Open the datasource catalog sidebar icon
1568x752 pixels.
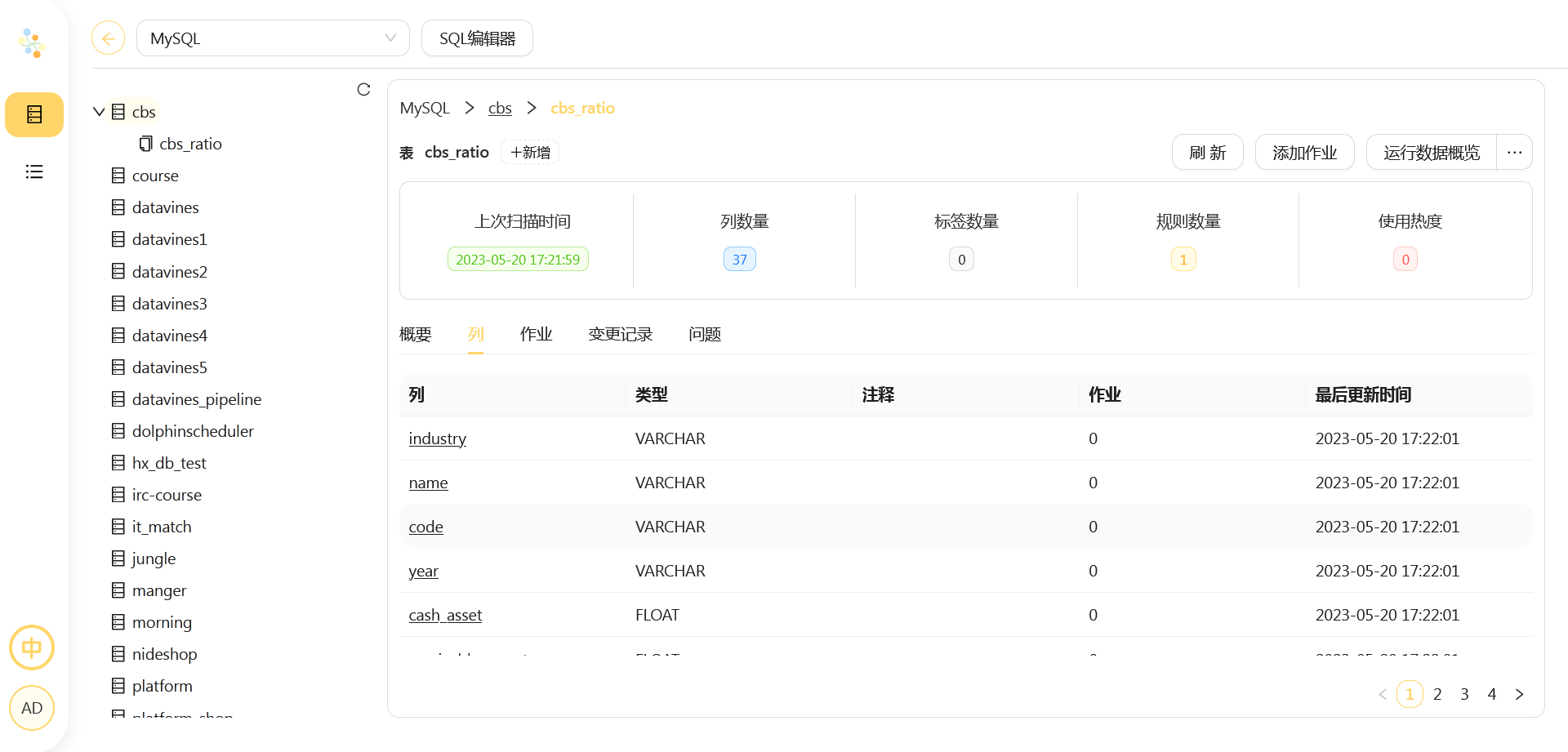tap(34, 114)
